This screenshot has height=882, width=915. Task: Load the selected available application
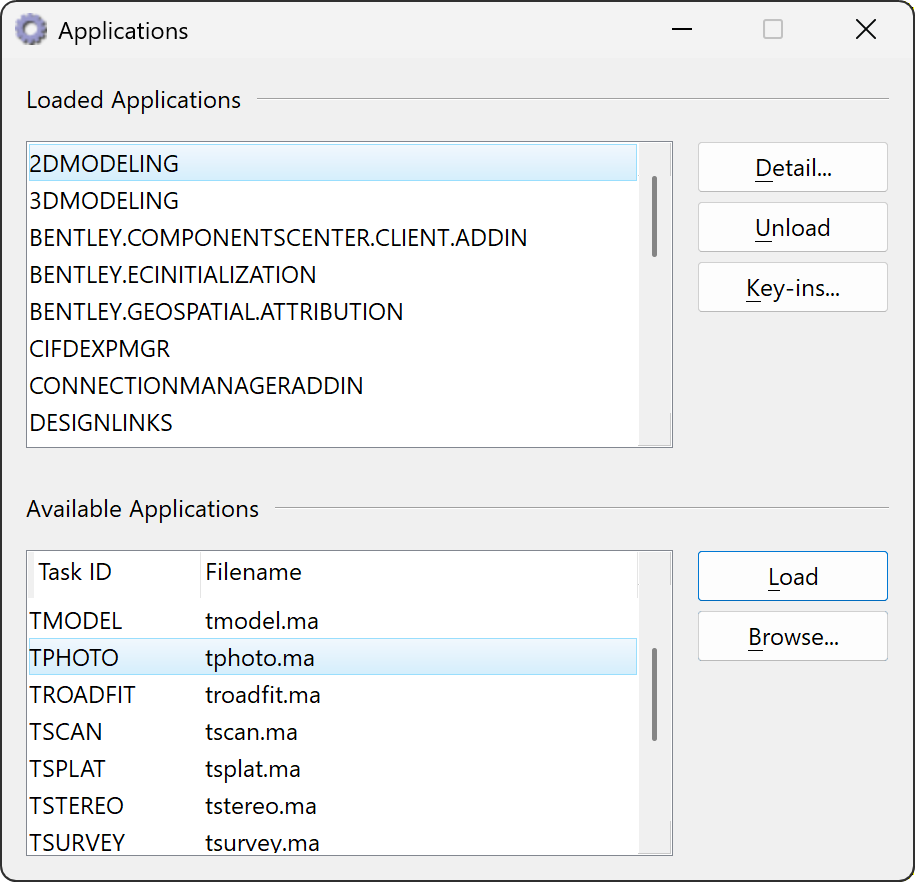(792, 576)
